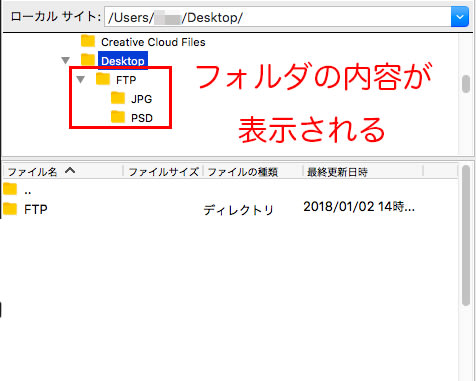Click the file list vertical scrollbar
Screen dimensions: 476x381
(466, 235)
